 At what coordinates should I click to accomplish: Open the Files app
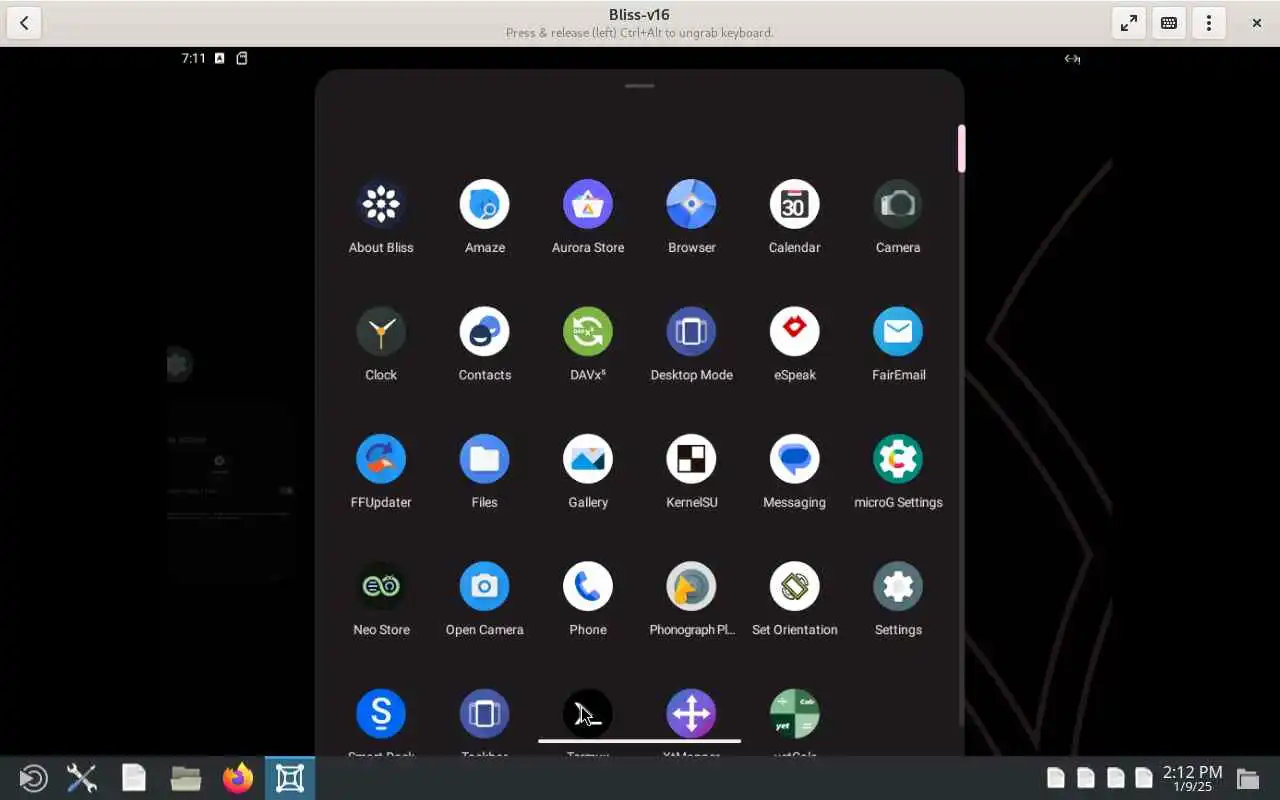pyautogui.click(x=485, y=459)
